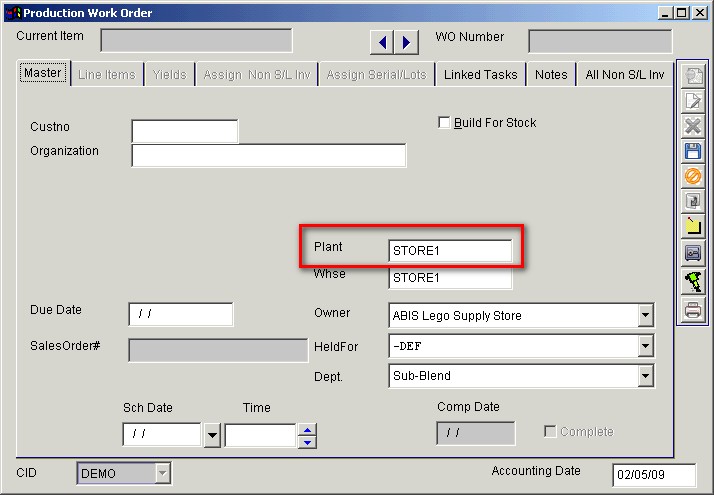Open the Notes tab
This screenshot has width=714, height=495.
[x=551, y=75]
